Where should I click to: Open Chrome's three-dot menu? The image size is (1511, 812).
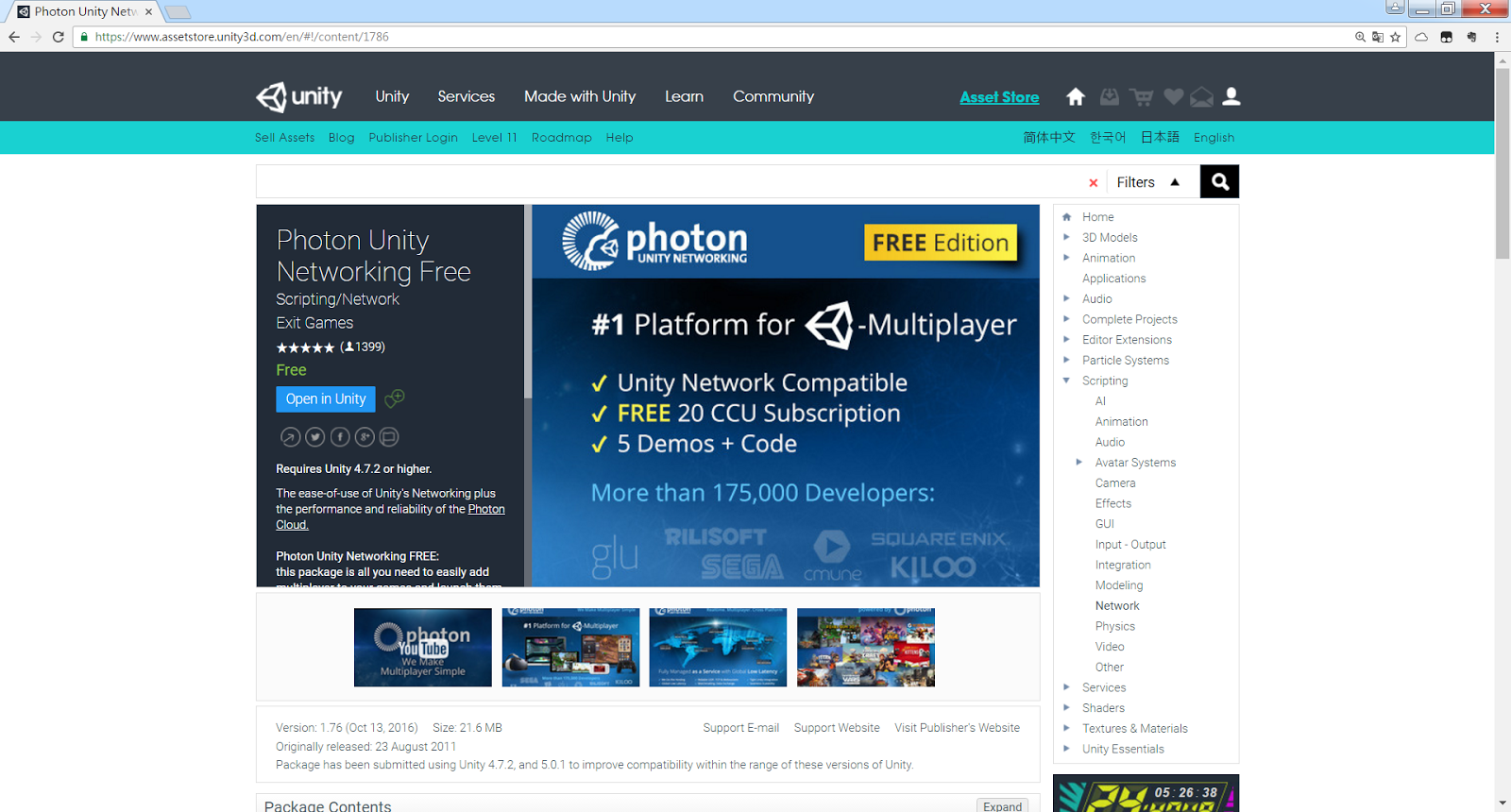1497,37
